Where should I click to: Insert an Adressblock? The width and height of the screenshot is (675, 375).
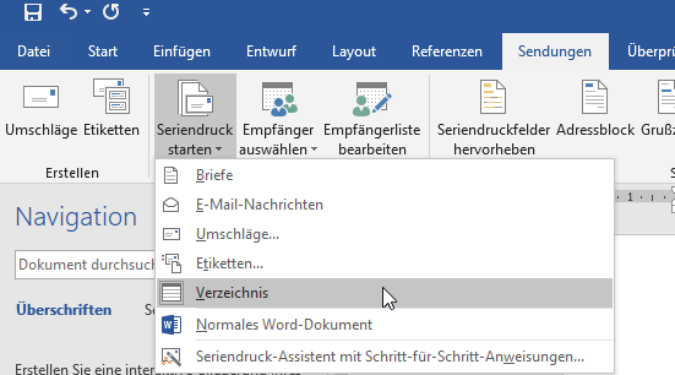595,109
